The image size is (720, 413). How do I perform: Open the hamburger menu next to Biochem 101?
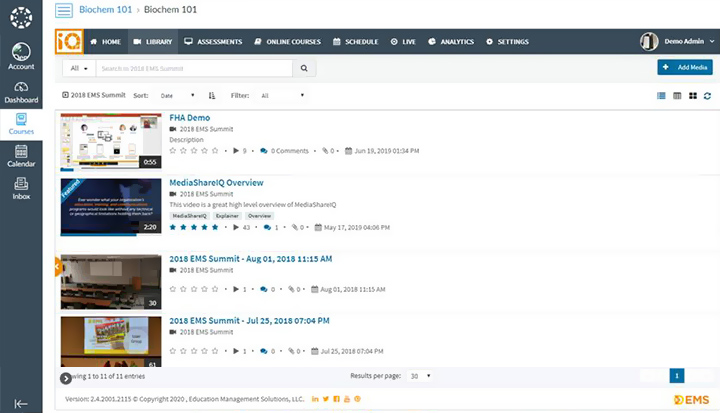pyautogui.click(x=64, y=11)
